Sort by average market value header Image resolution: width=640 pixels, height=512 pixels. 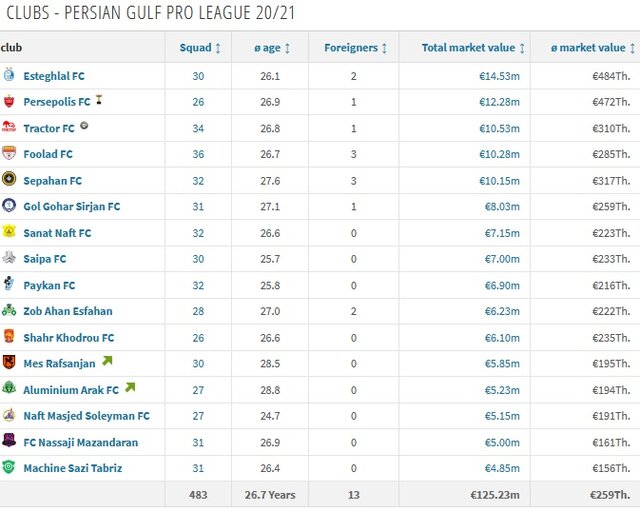(x=592, y=47)
